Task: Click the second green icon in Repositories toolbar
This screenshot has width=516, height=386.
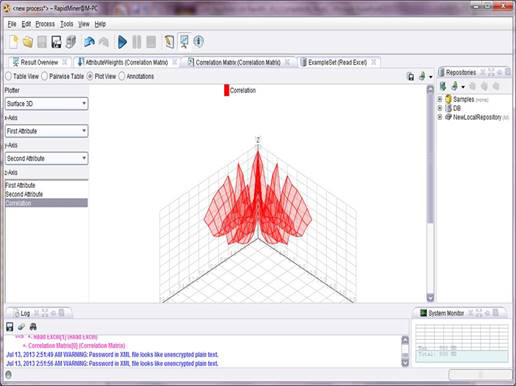Action: point(454,86)
